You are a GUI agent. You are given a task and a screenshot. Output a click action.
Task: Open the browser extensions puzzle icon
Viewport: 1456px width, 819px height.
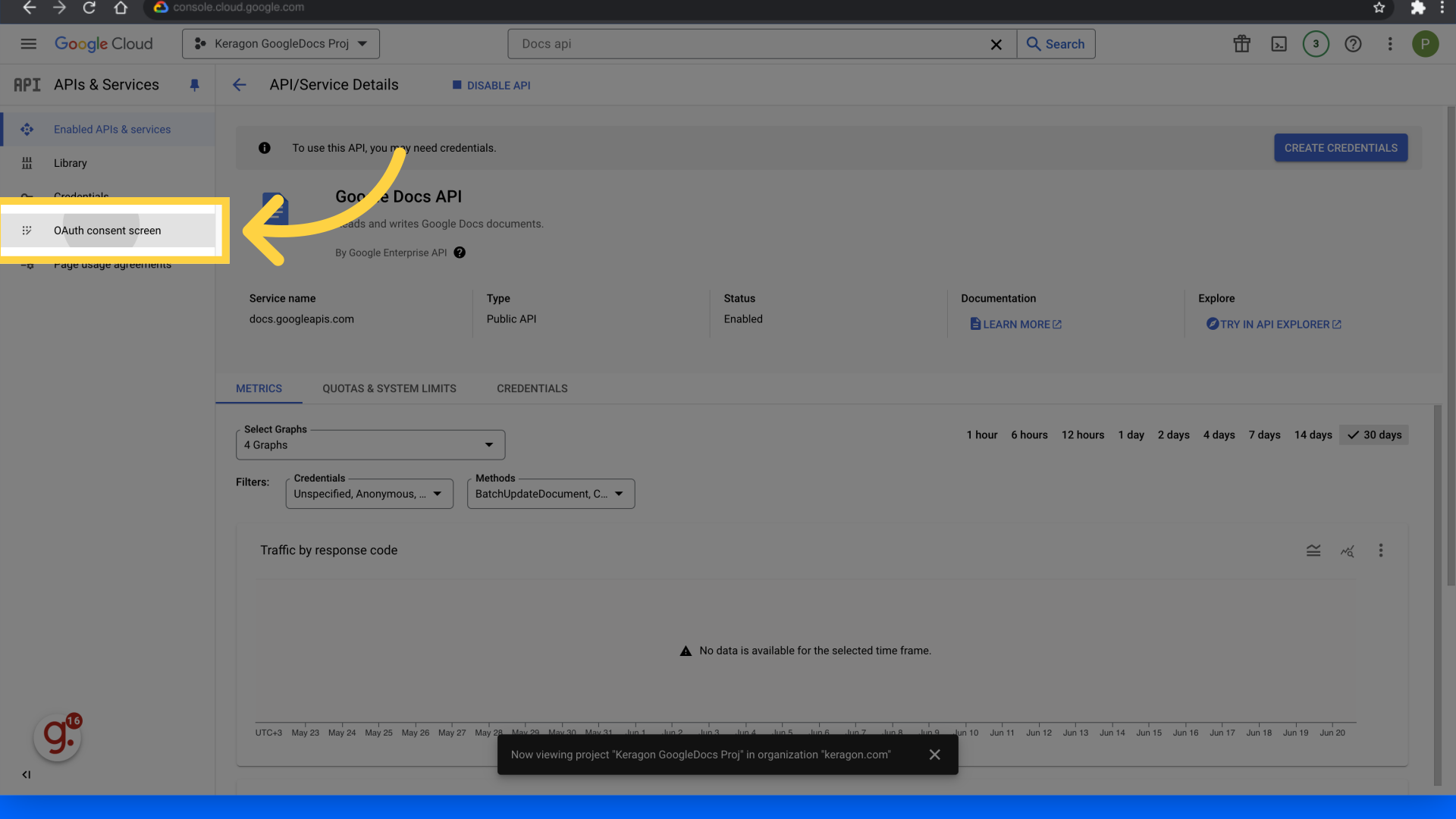1417,8
